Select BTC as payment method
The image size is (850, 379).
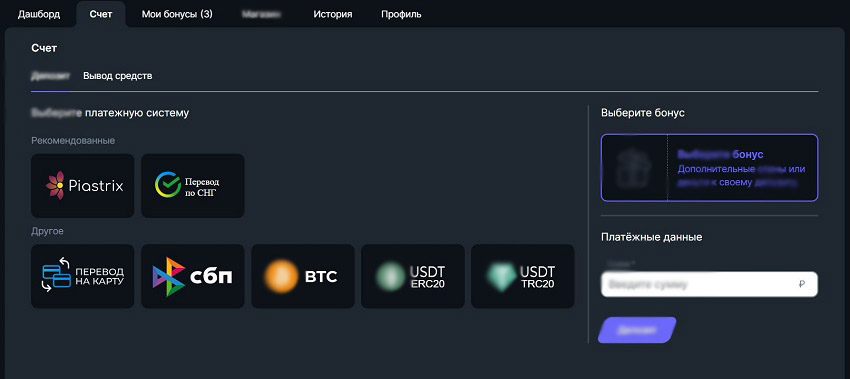302,276
